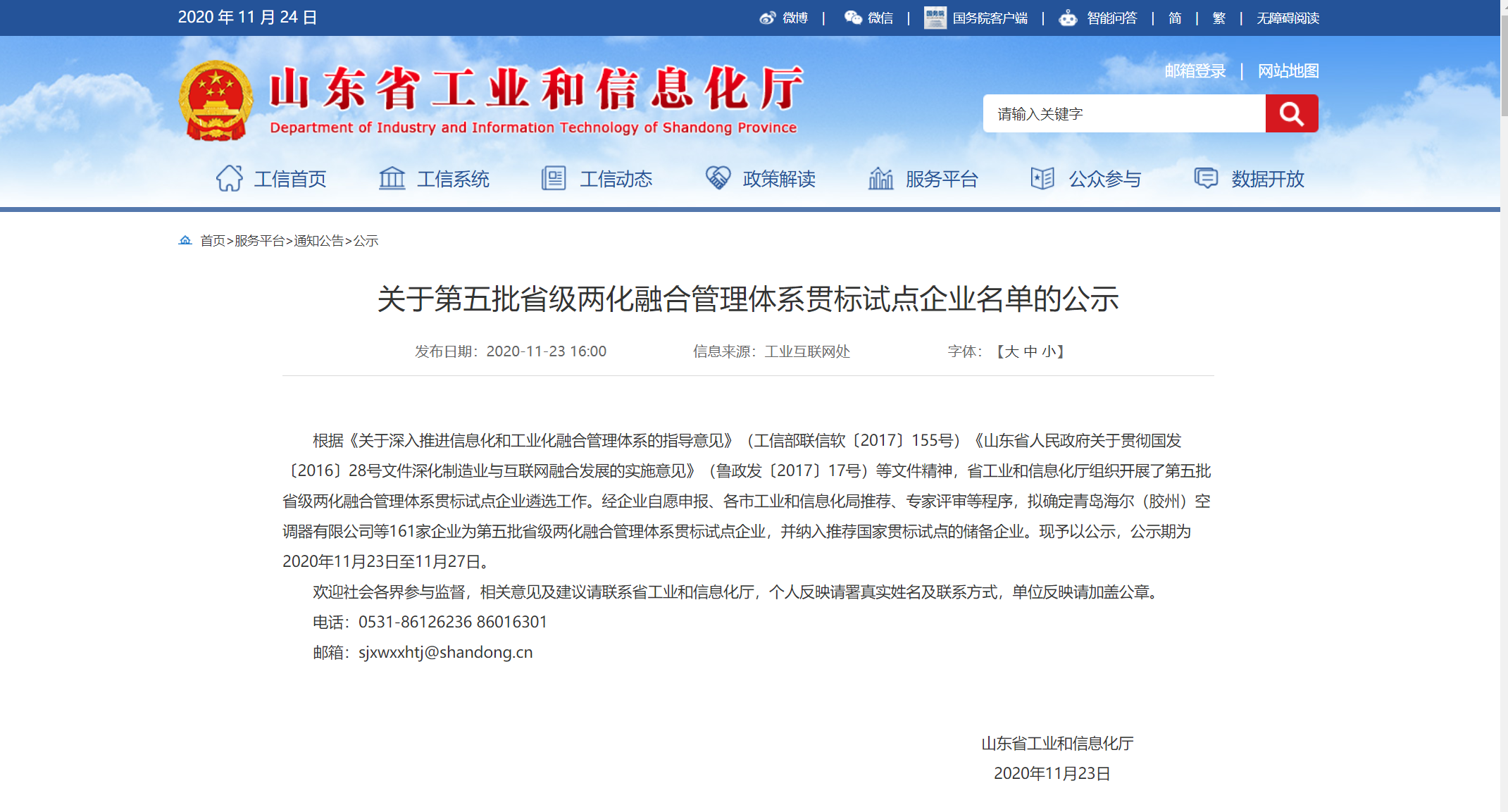1508x812 pixels.
Task: Switch to simplified Chinese with 简
Action: (1174, 18)
